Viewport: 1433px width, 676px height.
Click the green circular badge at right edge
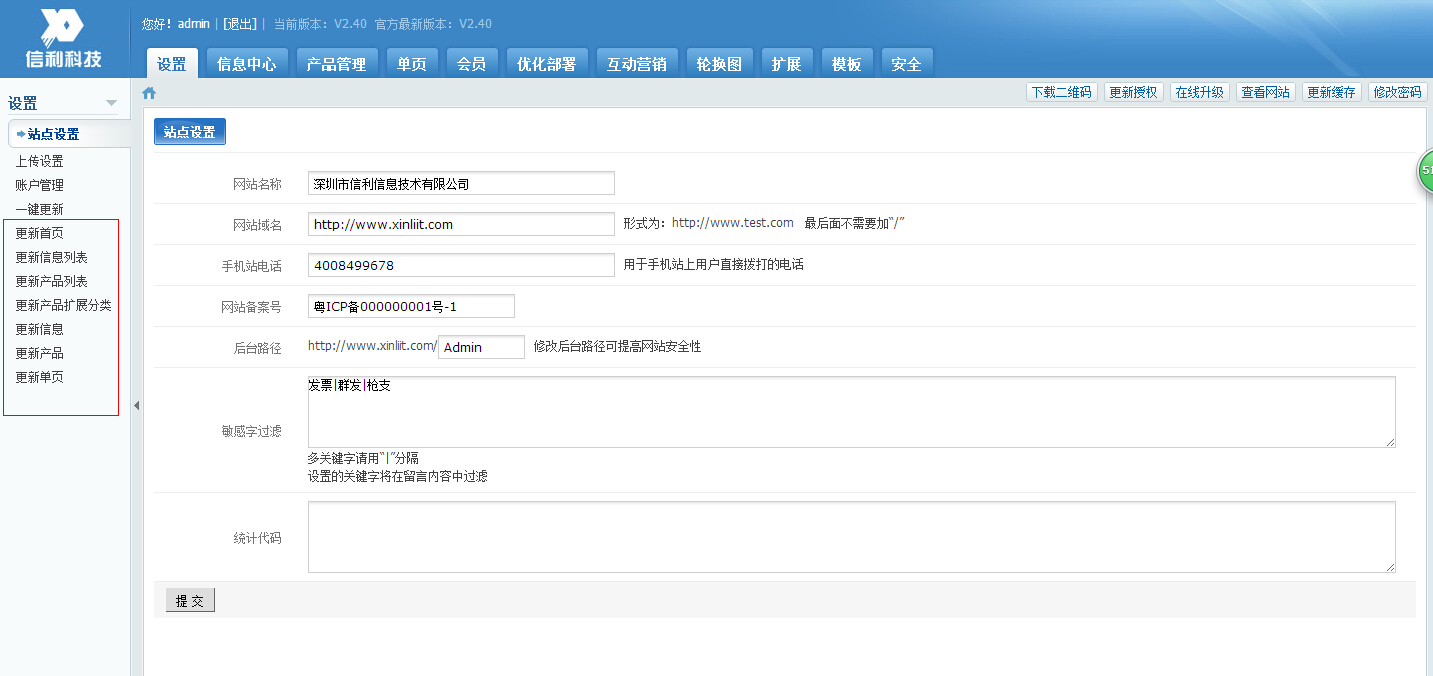click(x=1425, y=171)
